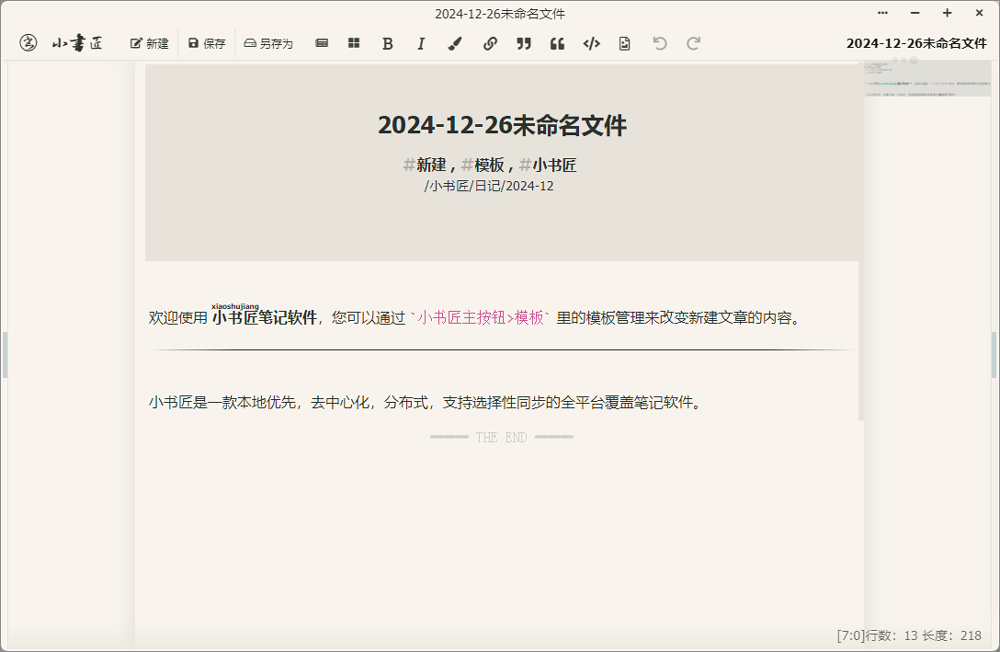Image resolution: width=1000 pixels, height=652 pixels.
Task: Open the more options ellipsis in title bar
Action: tap(883, 13)
